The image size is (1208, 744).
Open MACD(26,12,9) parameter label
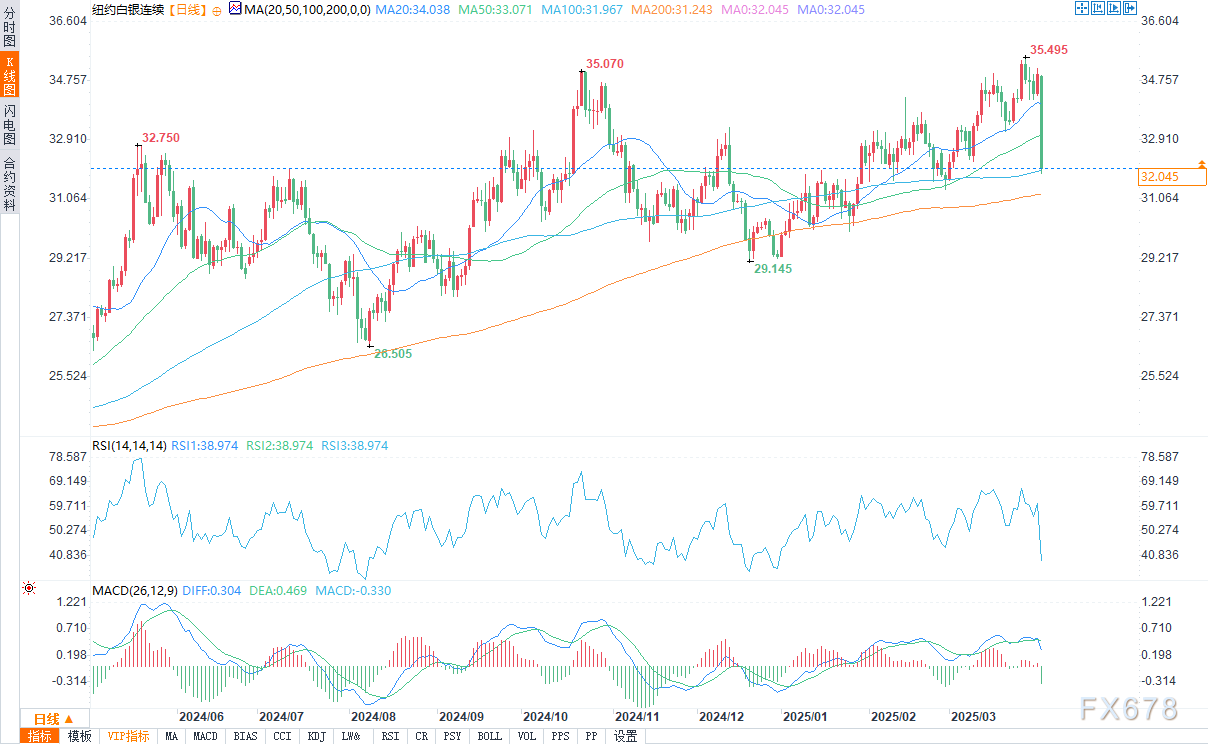(134, 591)
